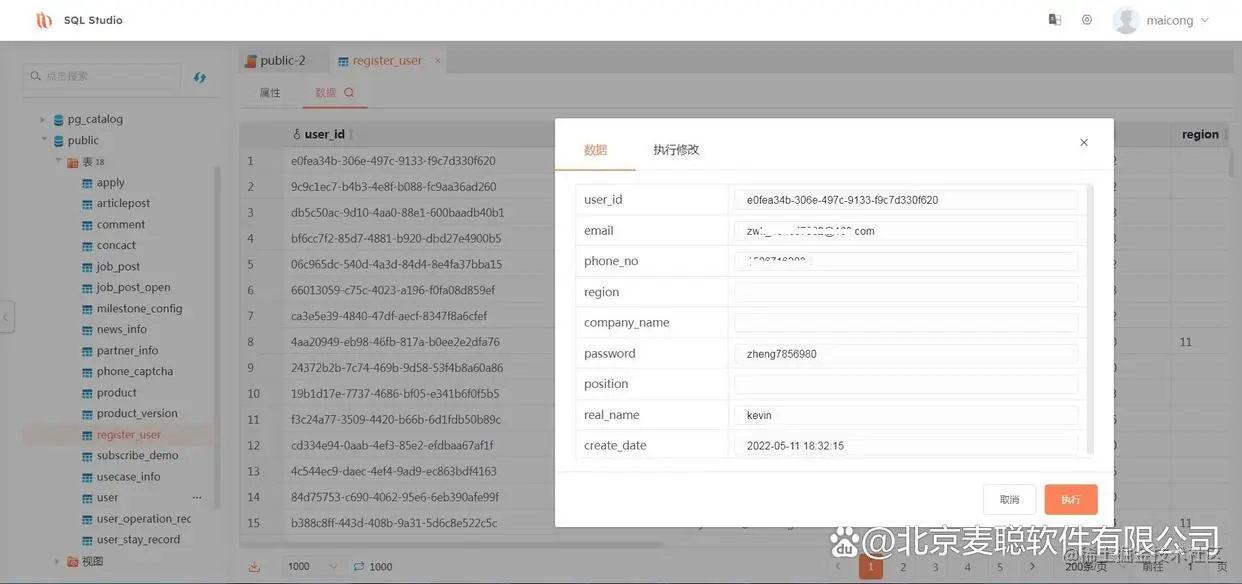Screen dimensions: 1242x584
Task: Click the subscribe_demo table icon
Action: coord(87,456)
